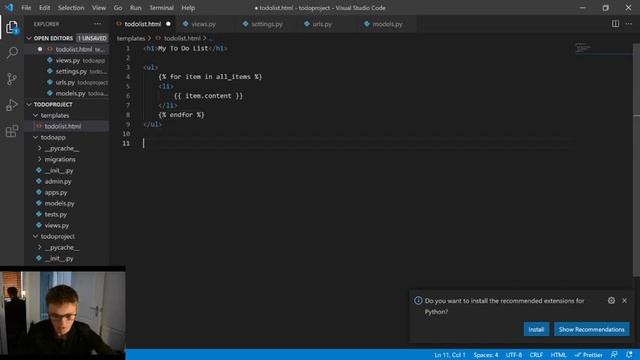Open notifications bell in status bar
Viewport: 640px width, 360px height.
point(629,355)
